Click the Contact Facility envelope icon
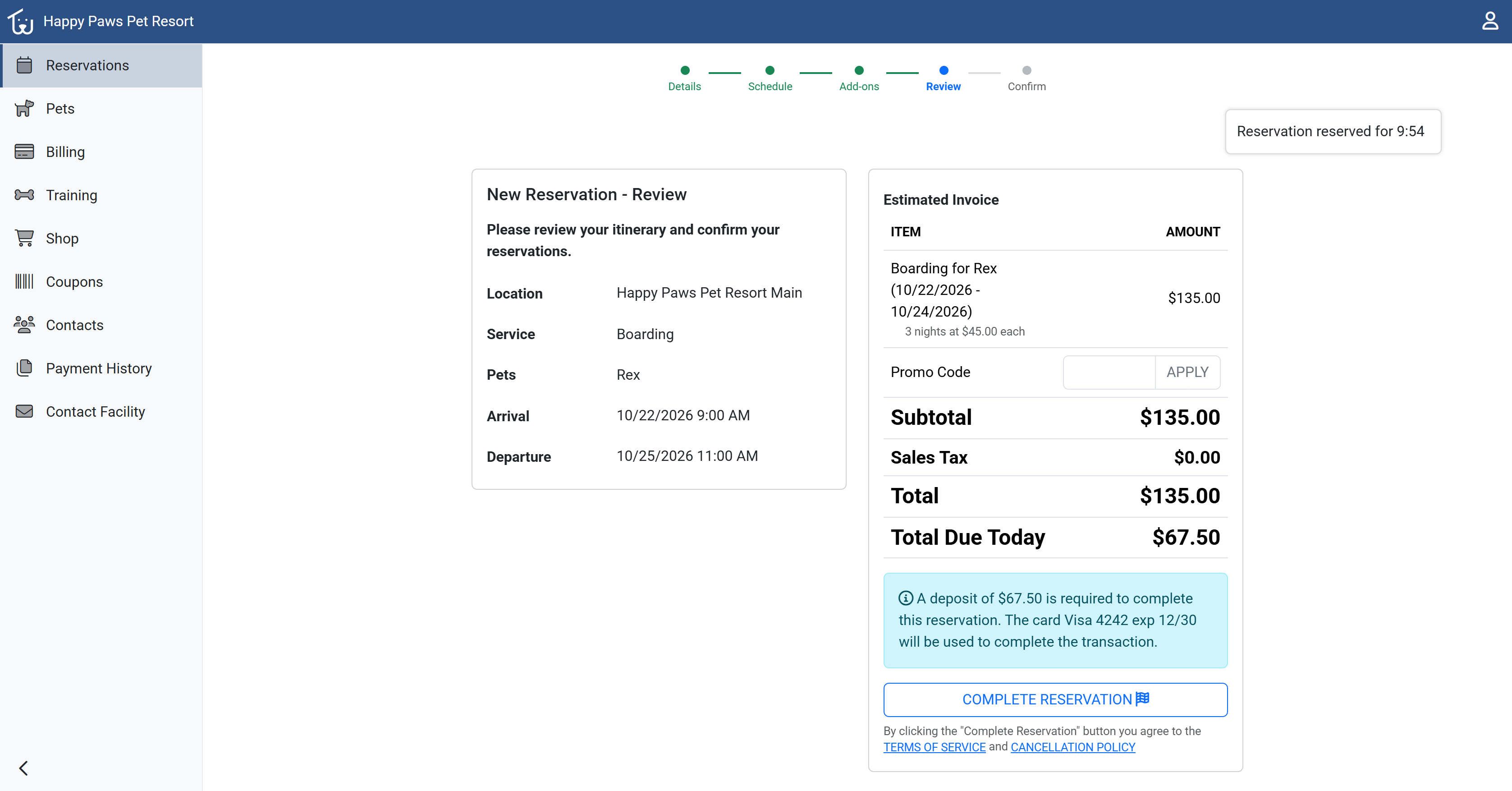Screen dimensions: 1512x791 [x=24, y=411]
